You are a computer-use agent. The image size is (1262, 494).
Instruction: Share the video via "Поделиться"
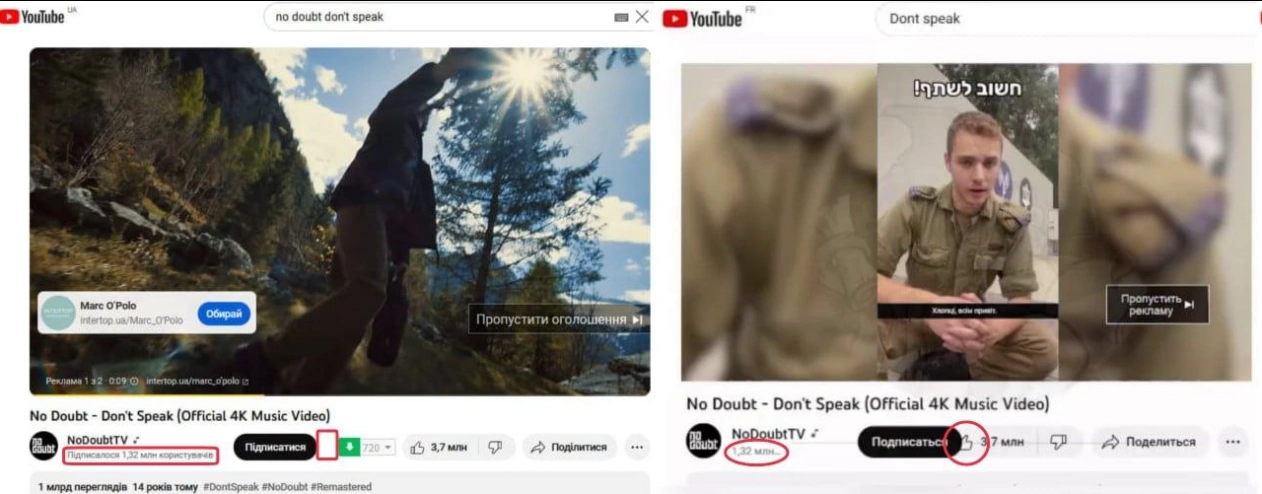tap(1149, 441)
